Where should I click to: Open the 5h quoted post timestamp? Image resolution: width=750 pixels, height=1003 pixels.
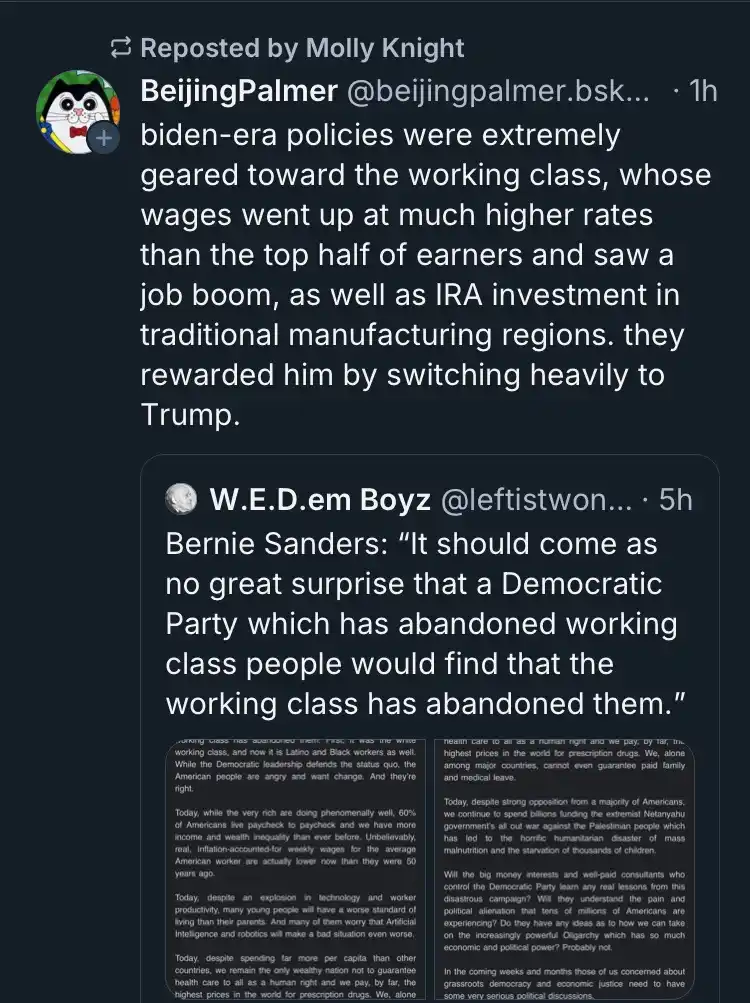point(676,500)
